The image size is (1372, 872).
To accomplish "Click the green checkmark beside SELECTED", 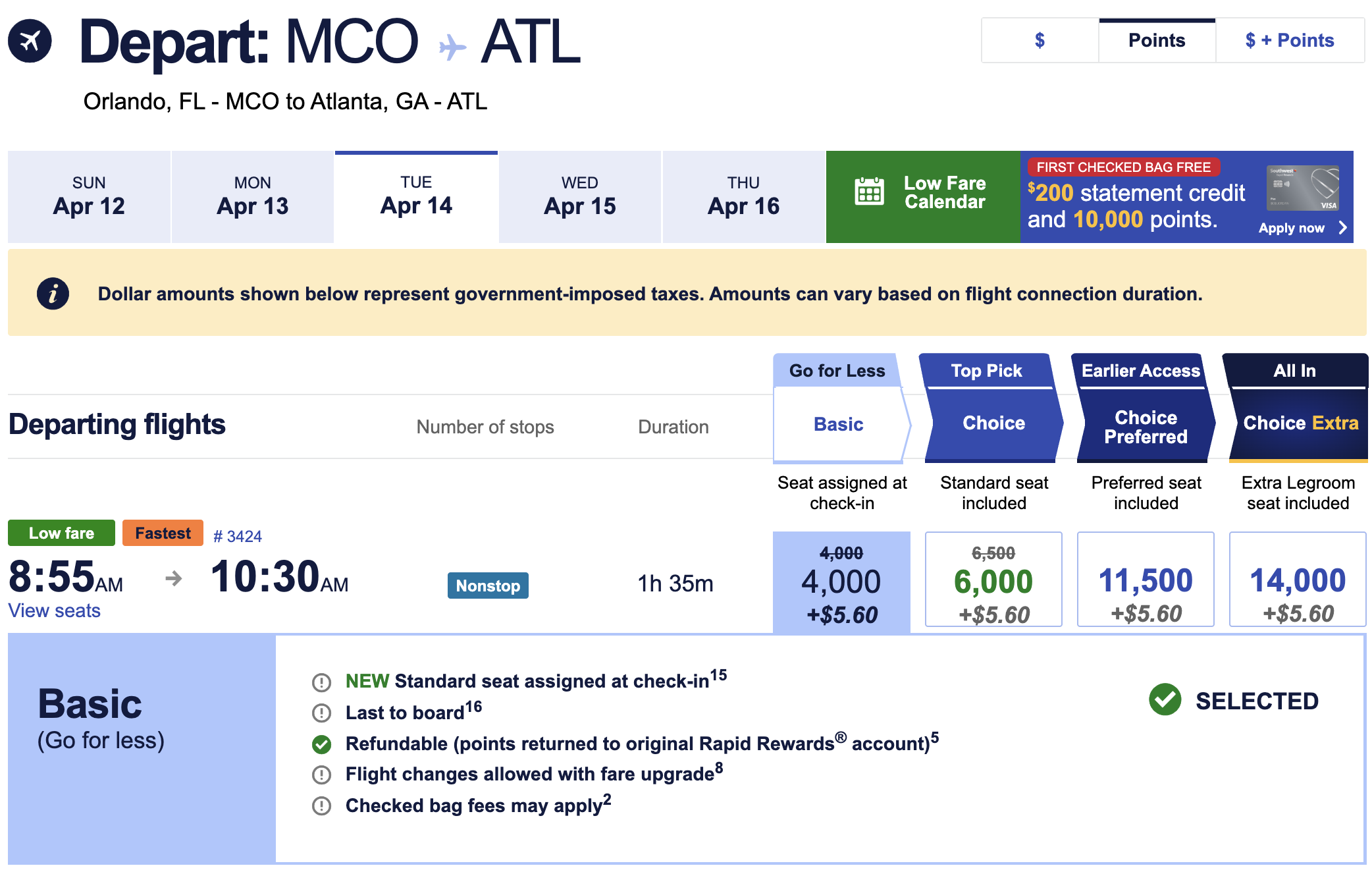I will [x=1165, y=700].
